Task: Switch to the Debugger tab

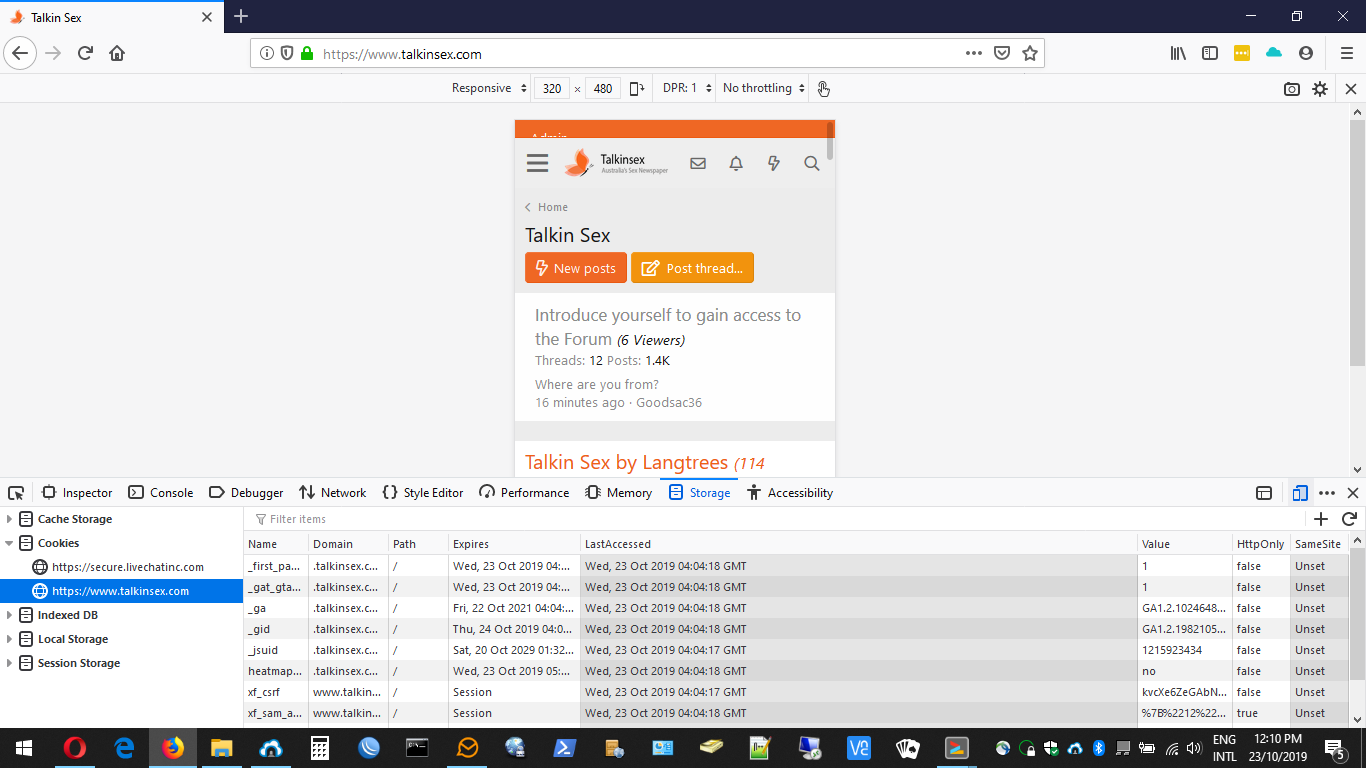Action: [246, 493]
